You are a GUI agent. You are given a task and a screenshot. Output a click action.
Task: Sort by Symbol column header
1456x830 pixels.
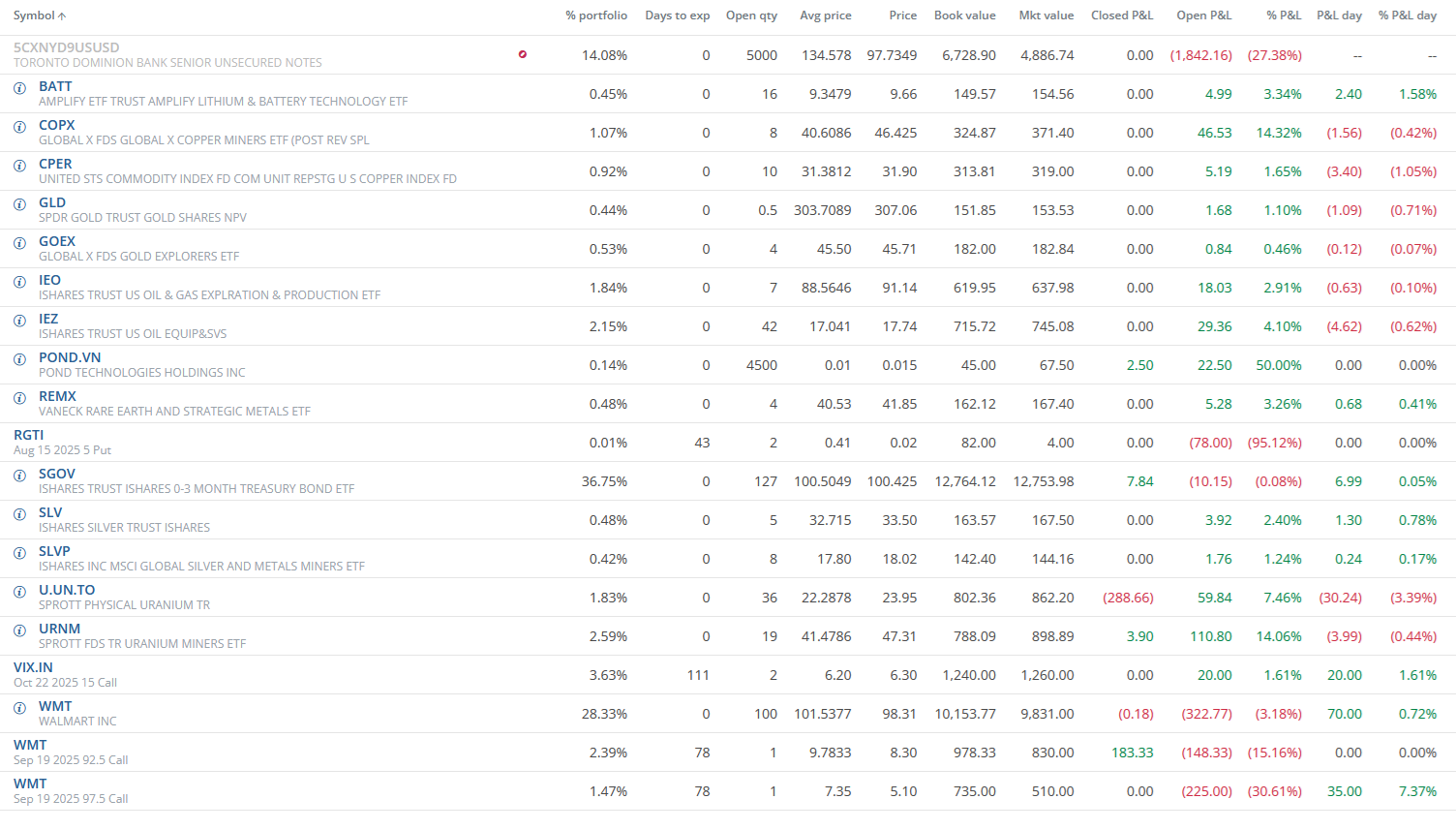pos(40,15)
